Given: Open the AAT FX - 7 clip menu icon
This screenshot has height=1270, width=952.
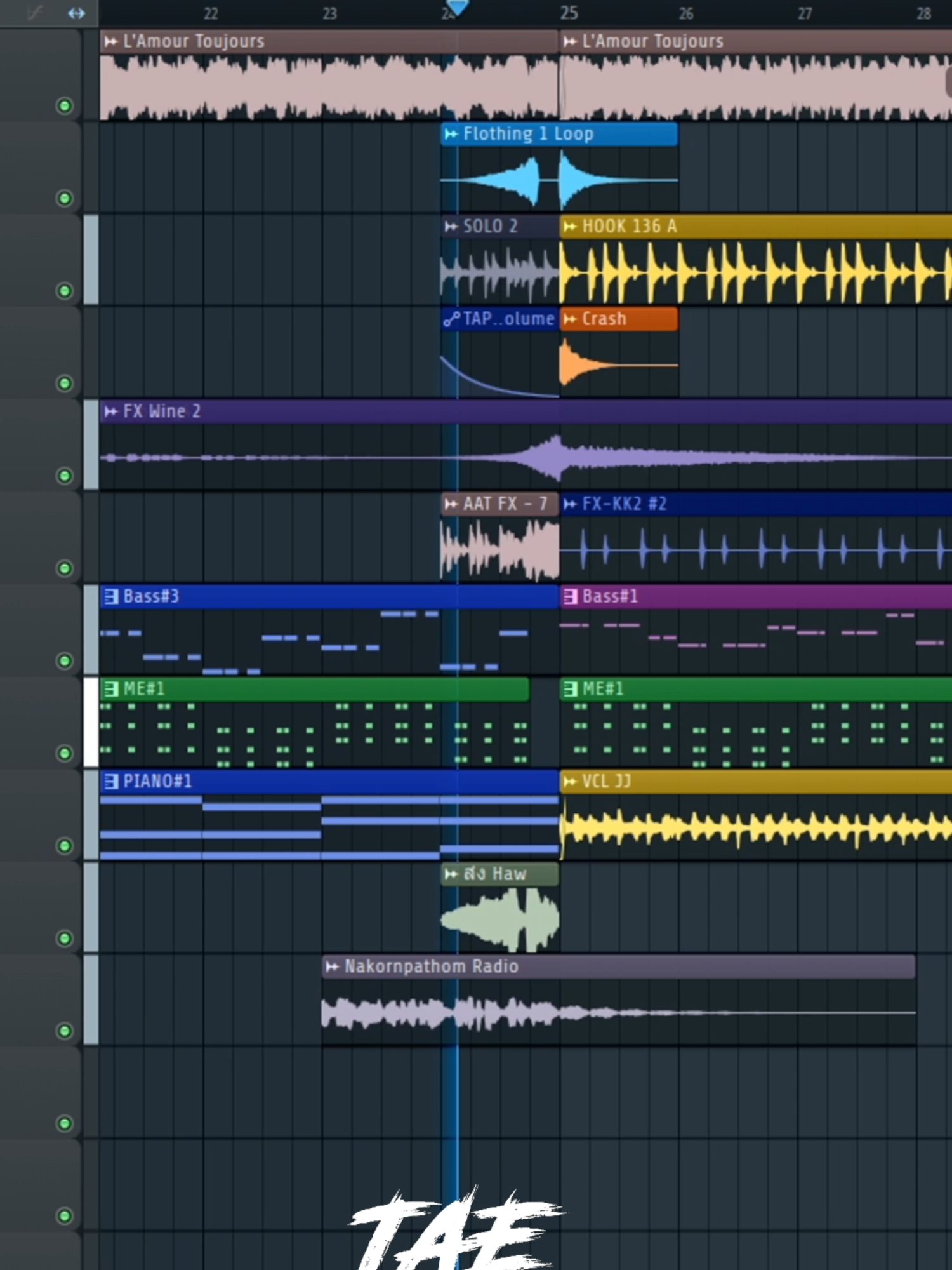Looking at the screenshot, I should tap(451, 504).
